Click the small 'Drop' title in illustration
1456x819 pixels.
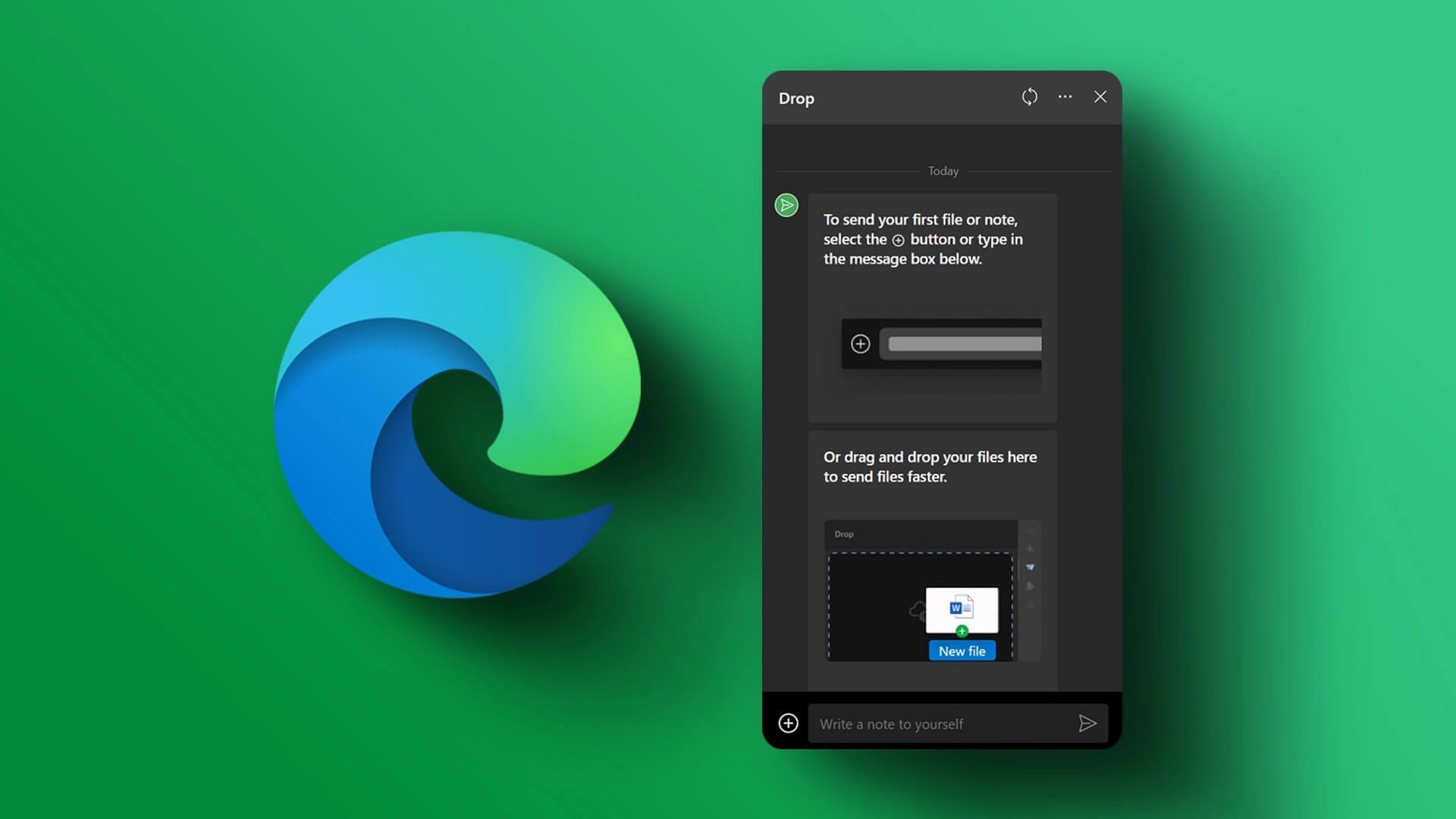(x=843, y=535)
